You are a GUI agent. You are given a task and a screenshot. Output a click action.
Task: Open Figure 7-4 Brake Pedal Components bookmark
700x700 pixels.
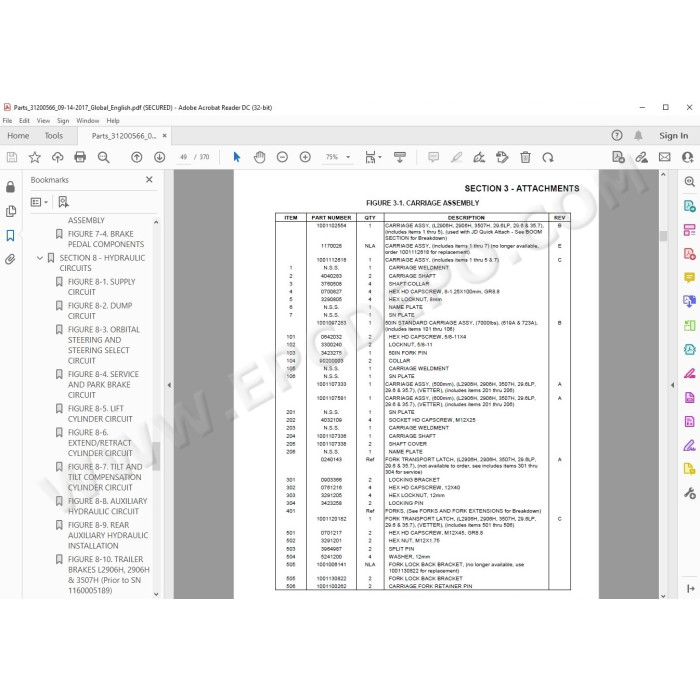[106, 239]
